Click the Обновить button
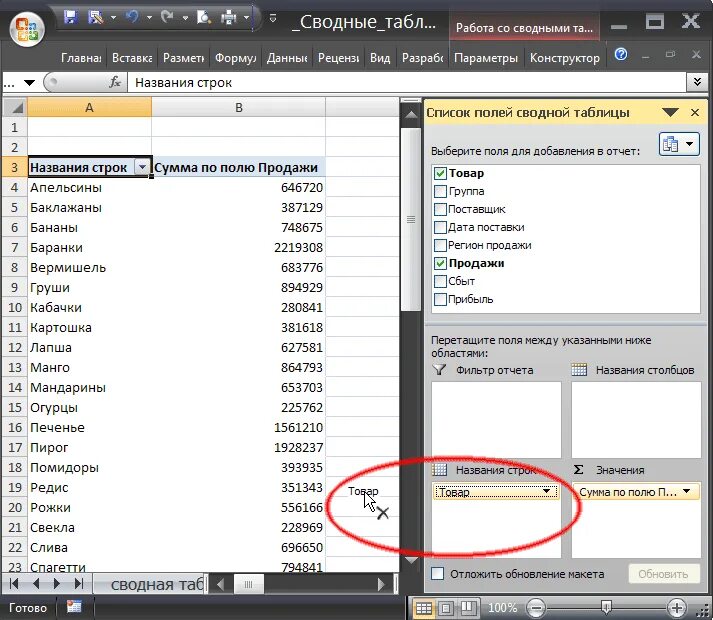This screenshot has height=620, width=713. [x=663, y=574]
